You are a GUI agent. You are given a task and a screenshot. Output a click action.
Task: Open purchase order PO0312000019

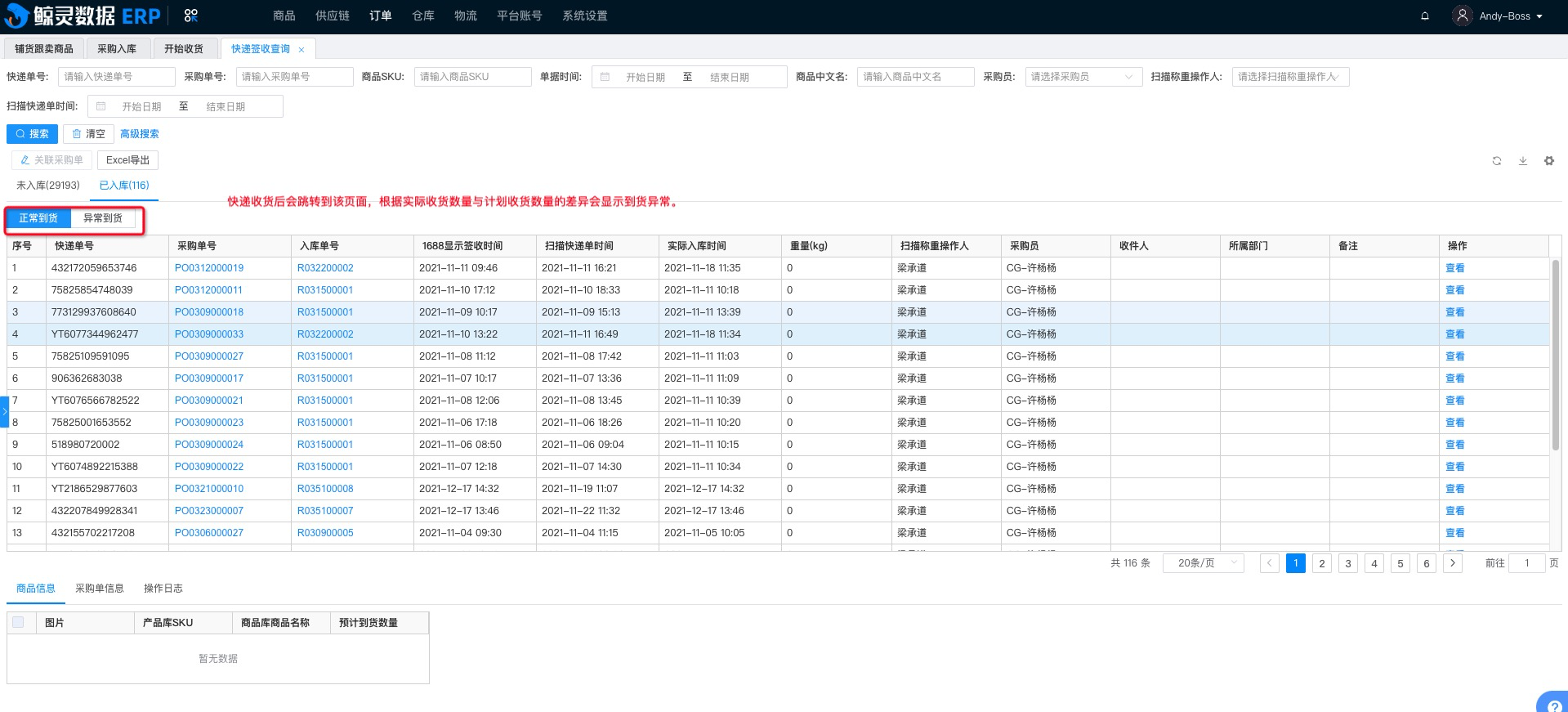point(208,268)
